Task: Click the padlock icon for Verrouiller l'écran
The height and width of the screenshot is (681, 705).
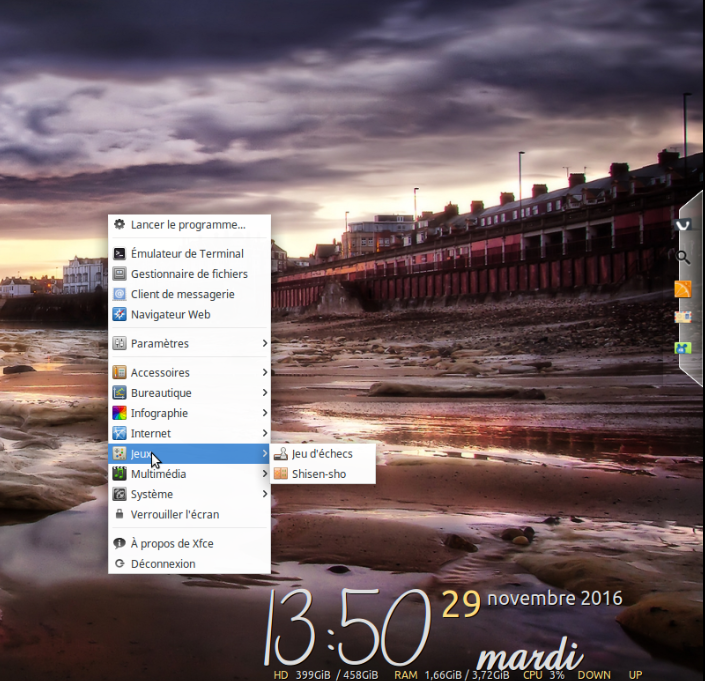Action: pyautogui.click(x=119, y=514)
